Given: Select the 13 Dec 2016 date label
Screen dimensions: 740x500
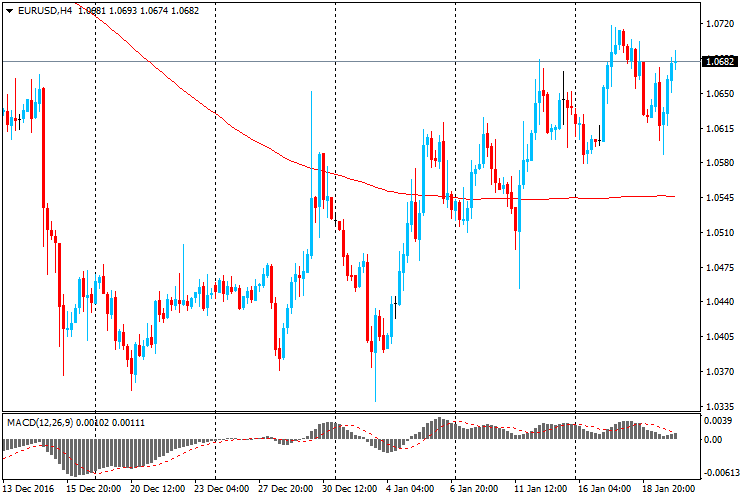Looking at the screenshot, I should tap(30, 489).
